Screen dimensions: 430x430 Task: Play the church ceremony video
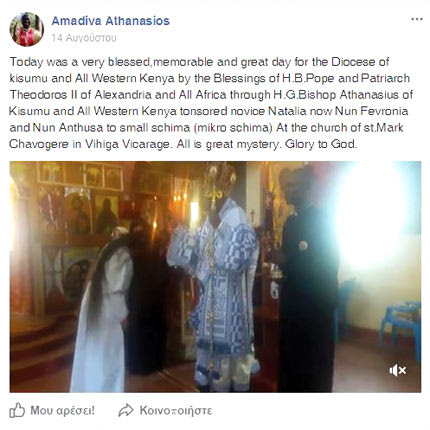coord(215,277)
